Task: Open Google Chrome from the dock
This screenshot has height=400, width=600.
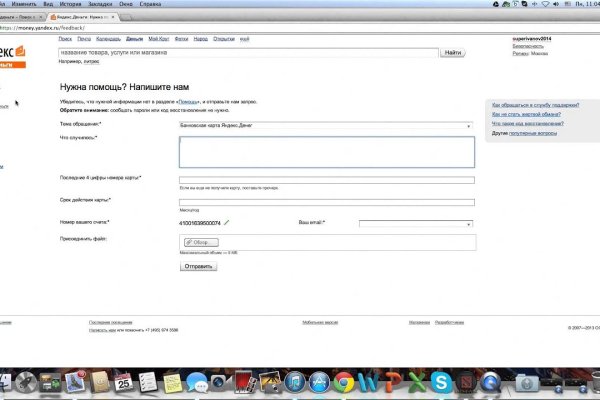Action: tap(344, 381)
